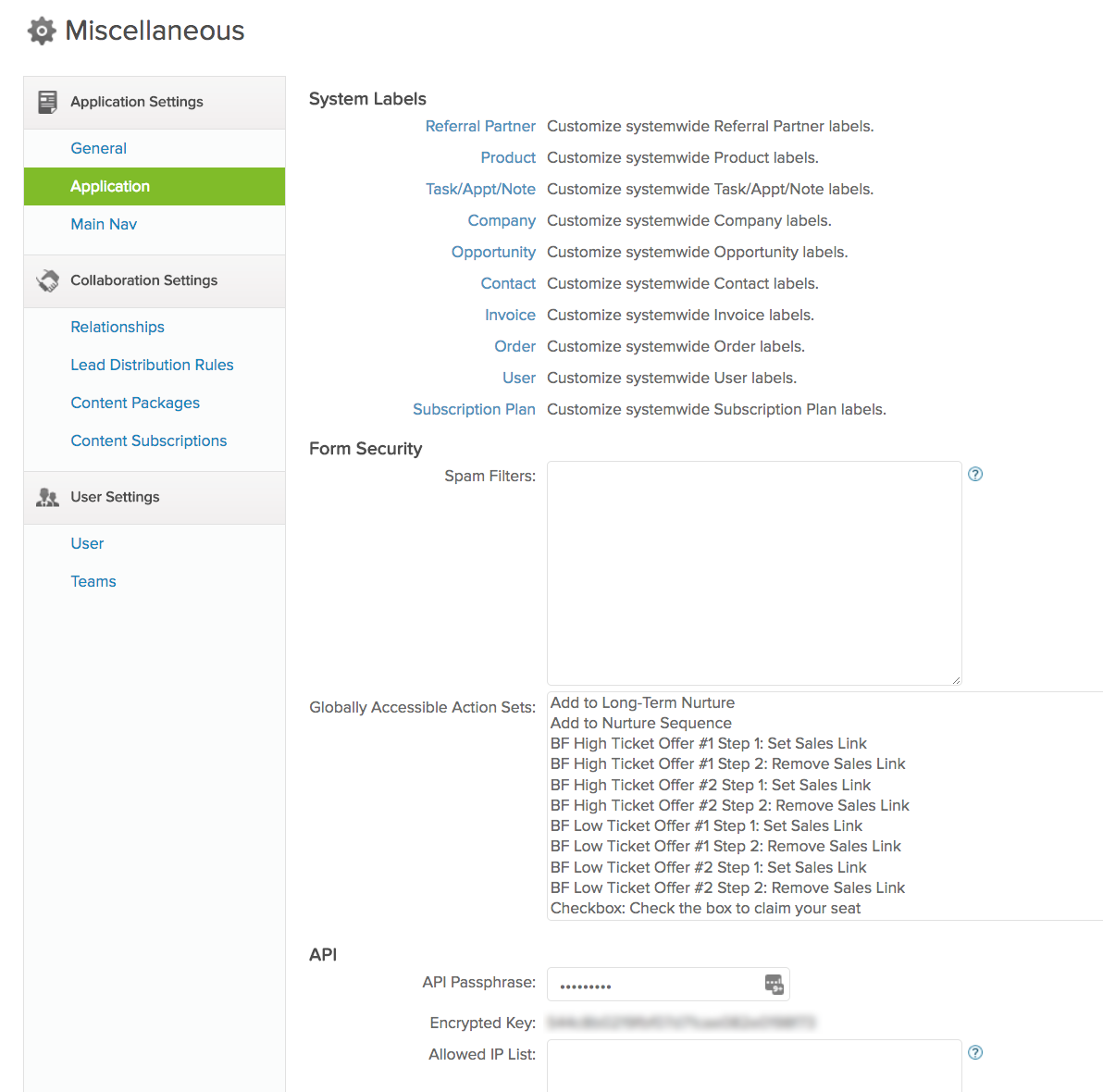This screenshot has height=1092, width=1103.
Task: Click the handshake icon beside Collaboration Settings
Action: 47,280
